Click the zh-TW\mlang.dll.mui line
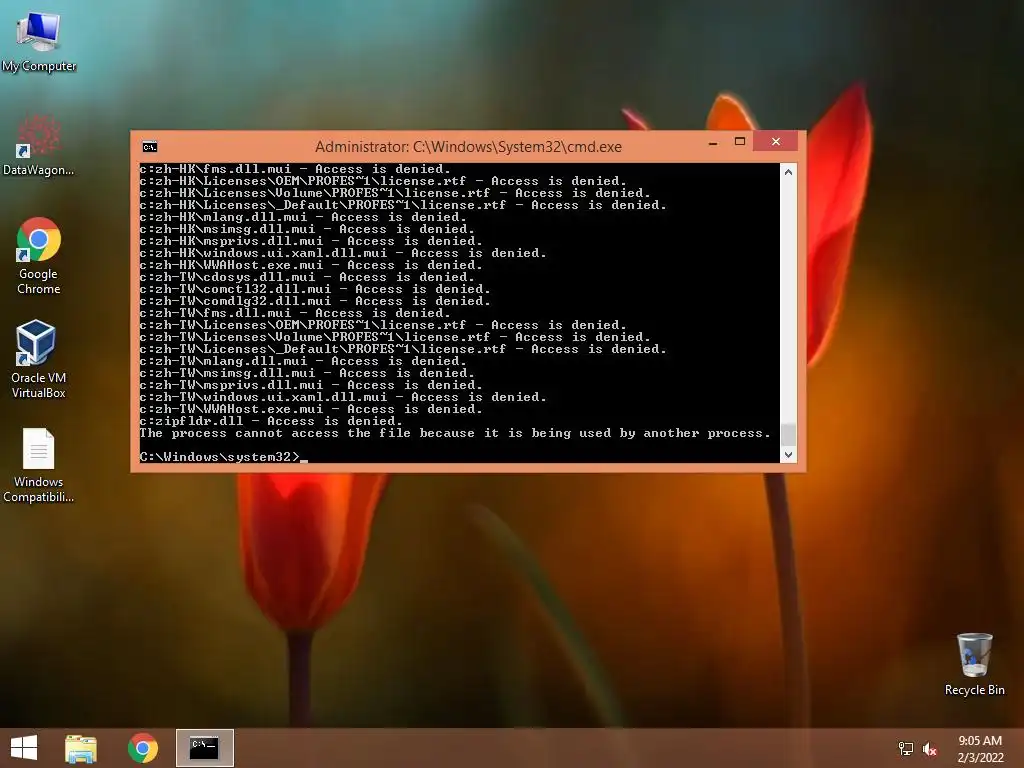This screenshot has width=1024, height=768. (303, 361)
